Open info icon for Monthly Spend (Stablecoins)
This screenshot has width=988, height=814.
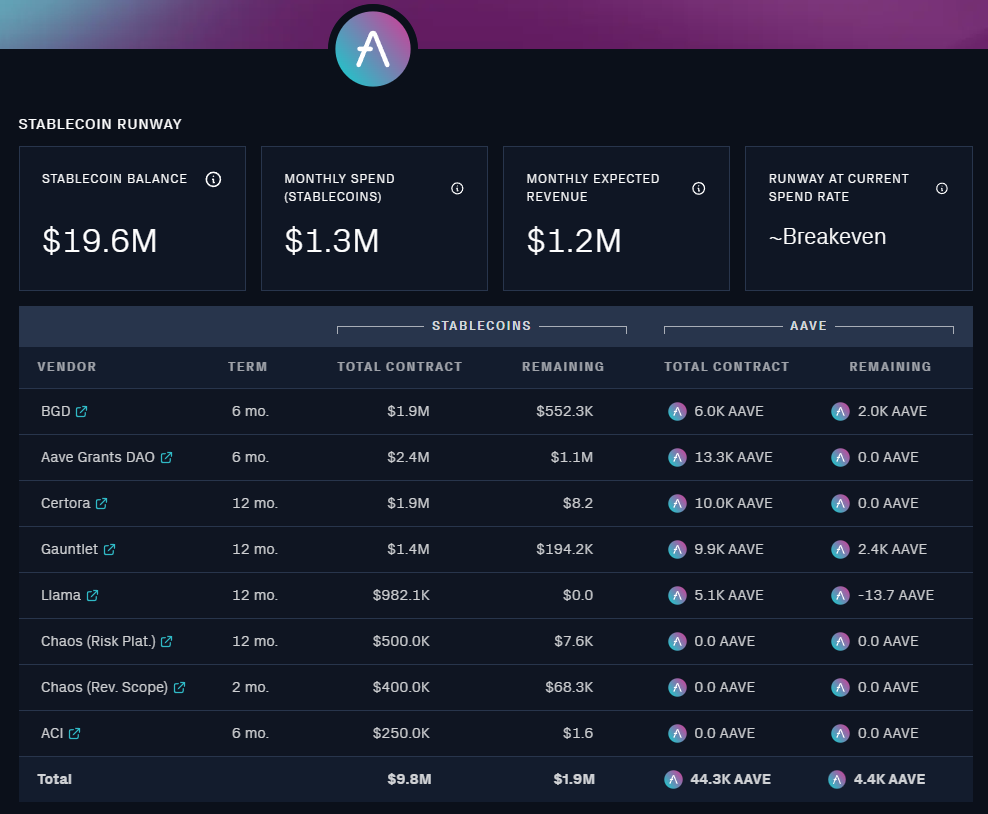pyautogui.click(x=457, y=188)
